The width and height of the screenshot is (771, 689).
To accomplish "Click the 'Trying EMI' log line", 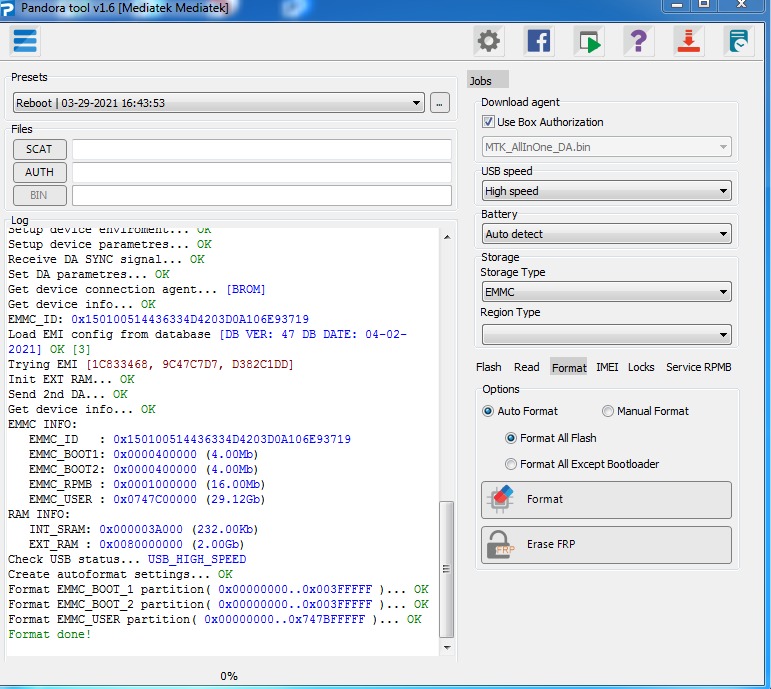I will pos(150,364).
